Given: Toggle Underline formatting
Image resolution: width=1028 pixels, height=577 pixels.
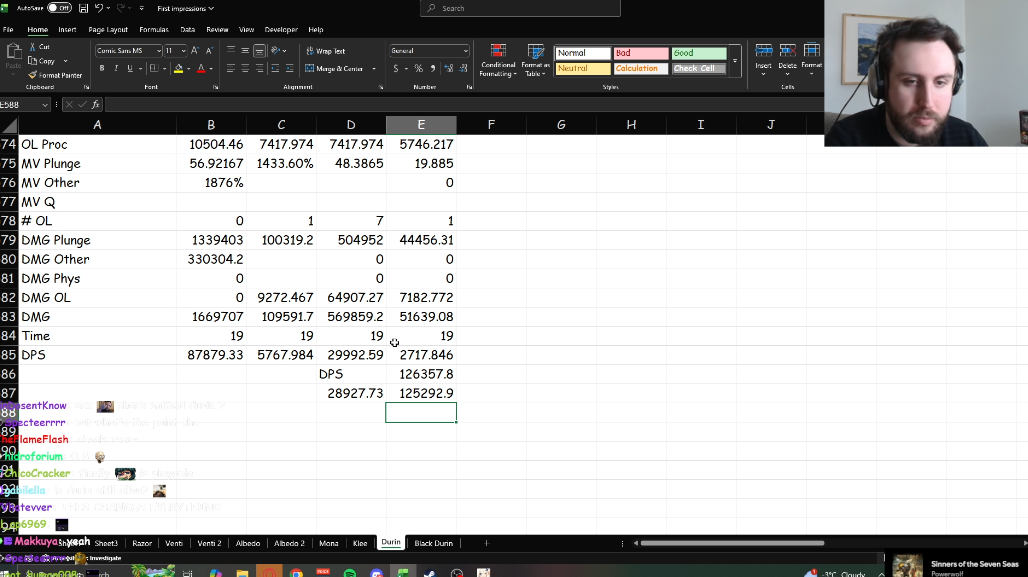Looking at the screenshot, I should (130, 68).
